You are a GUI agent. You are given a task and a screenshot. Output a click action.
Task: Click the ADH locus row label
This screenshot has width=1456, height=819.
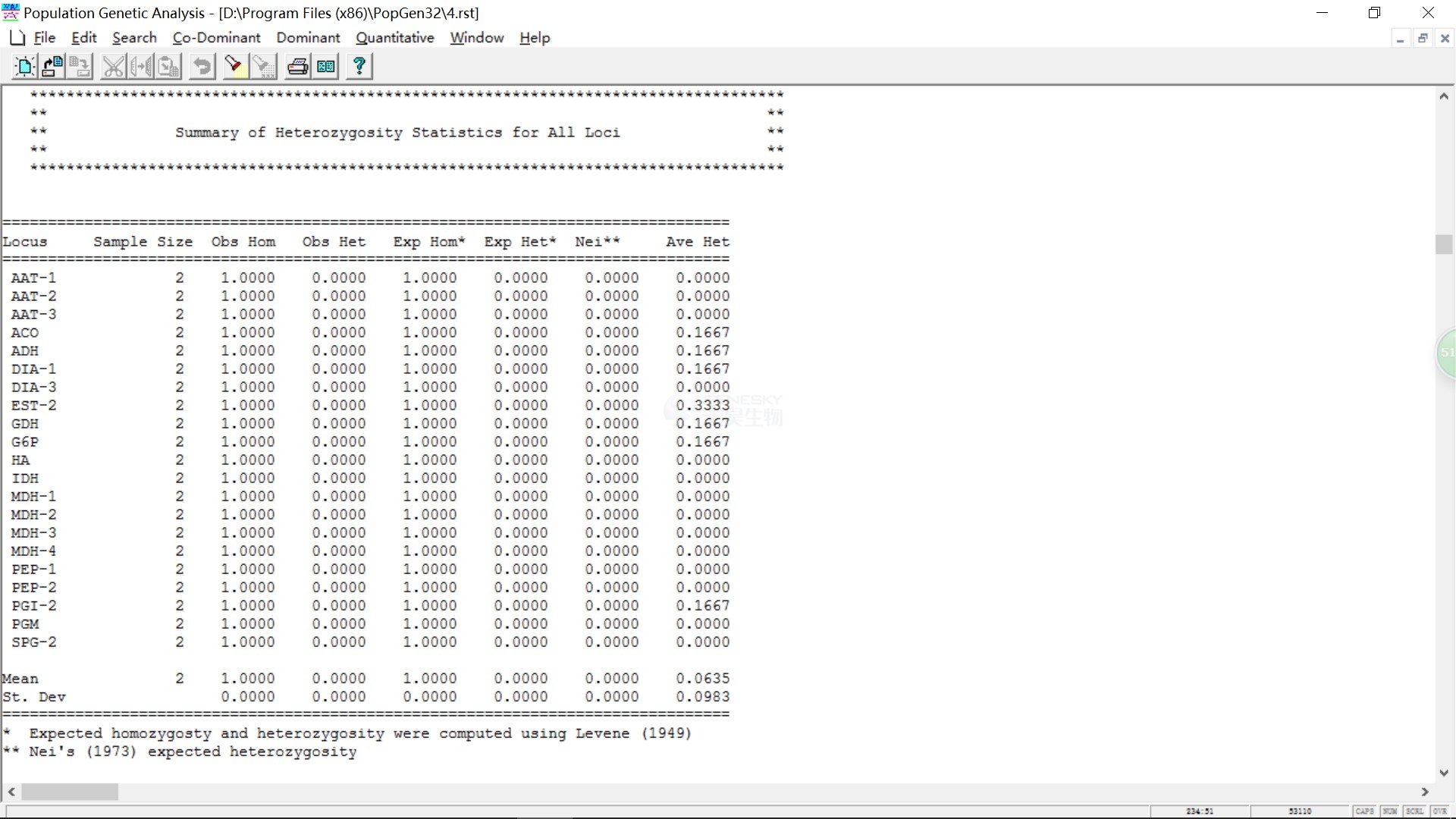click(25, 351)
